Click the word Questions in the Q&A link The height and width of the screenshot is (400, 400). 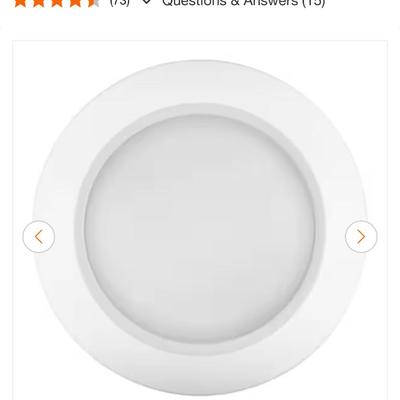point(197,3)
